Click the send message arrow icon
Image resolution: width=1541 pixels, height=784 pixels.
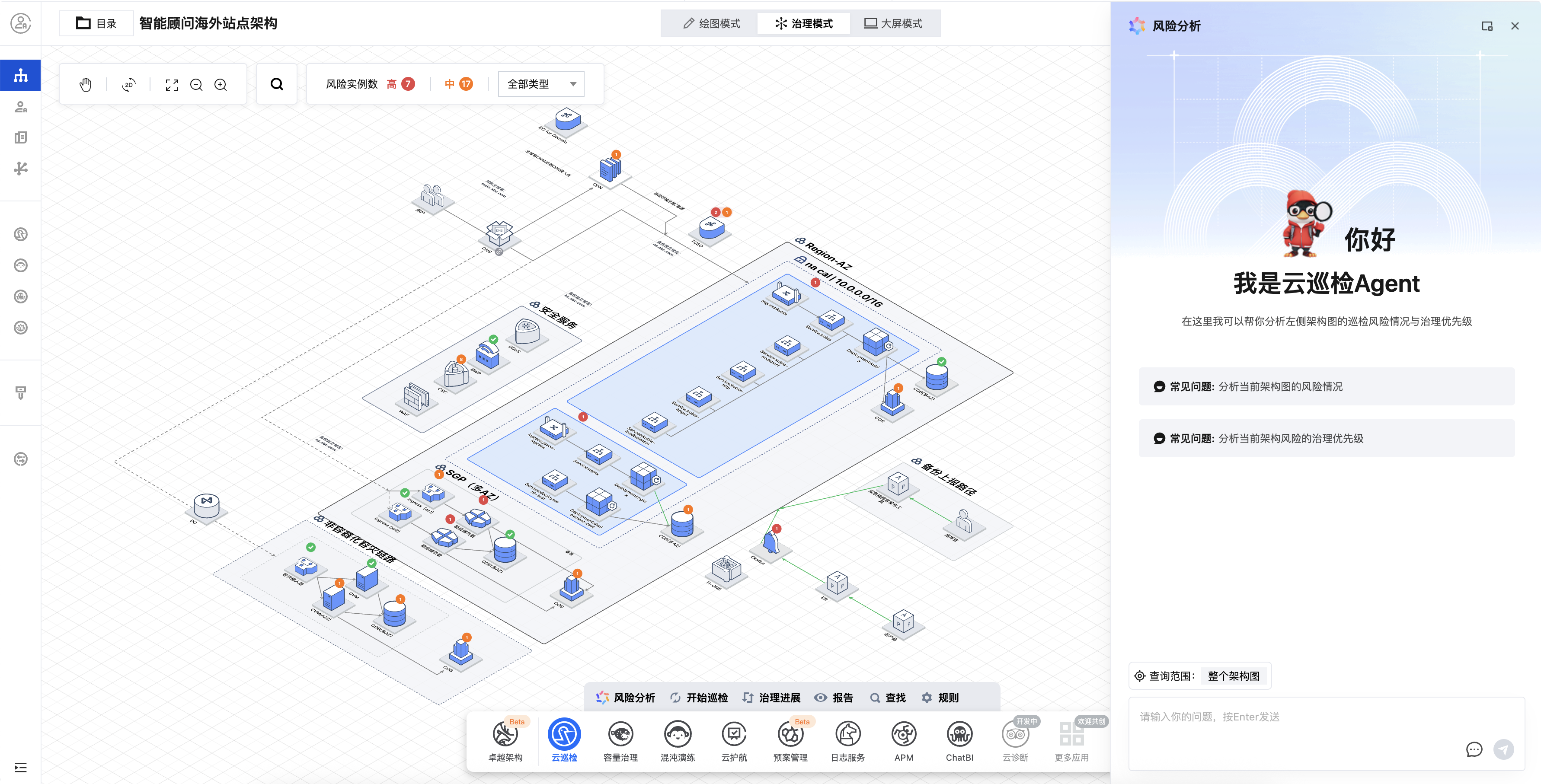click(x=1503, y=749)
